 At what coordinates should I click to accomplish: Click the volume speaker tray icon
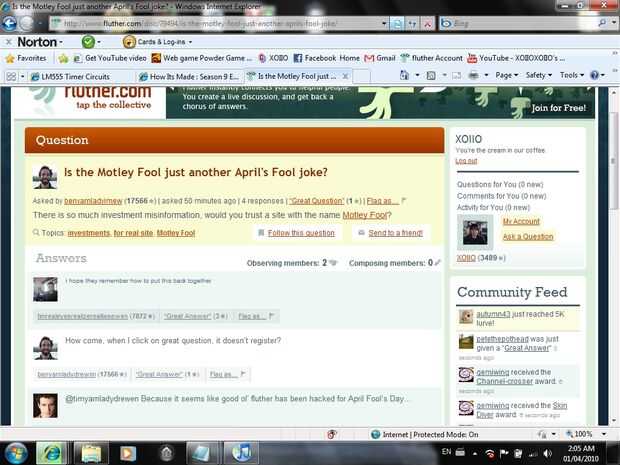548,453
